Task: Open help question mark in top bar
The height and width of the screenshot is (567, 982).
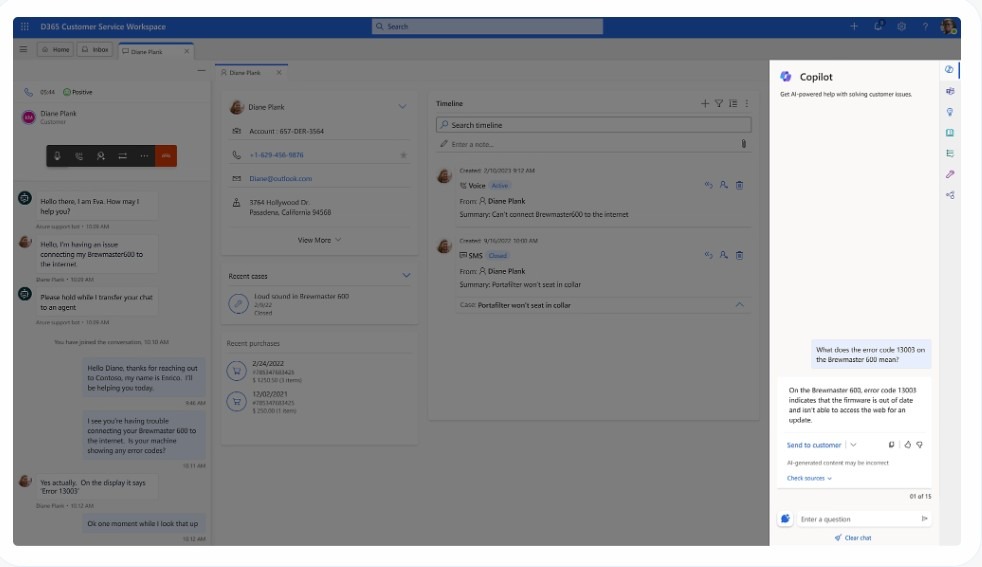Action: coord(925,26)
